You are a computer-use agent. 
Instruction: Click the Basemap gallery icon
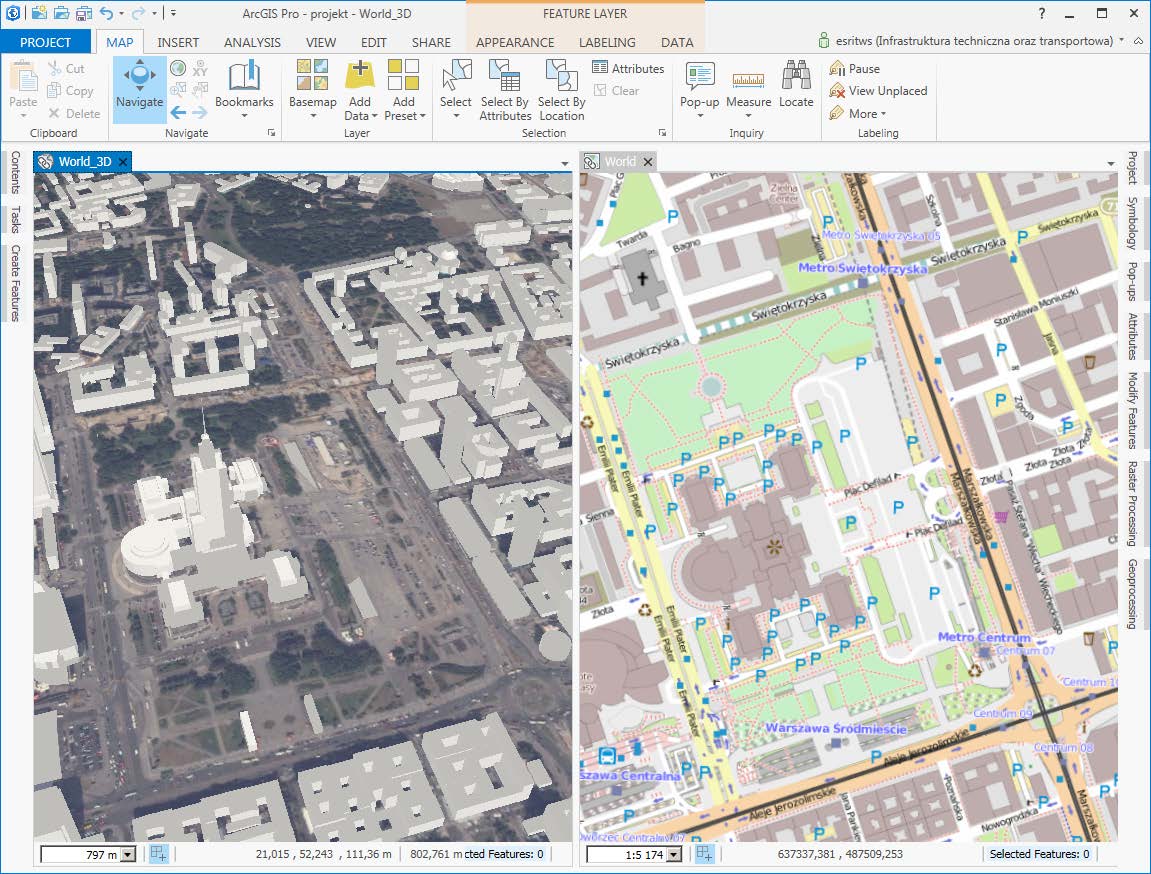click(x=313, y=75)
